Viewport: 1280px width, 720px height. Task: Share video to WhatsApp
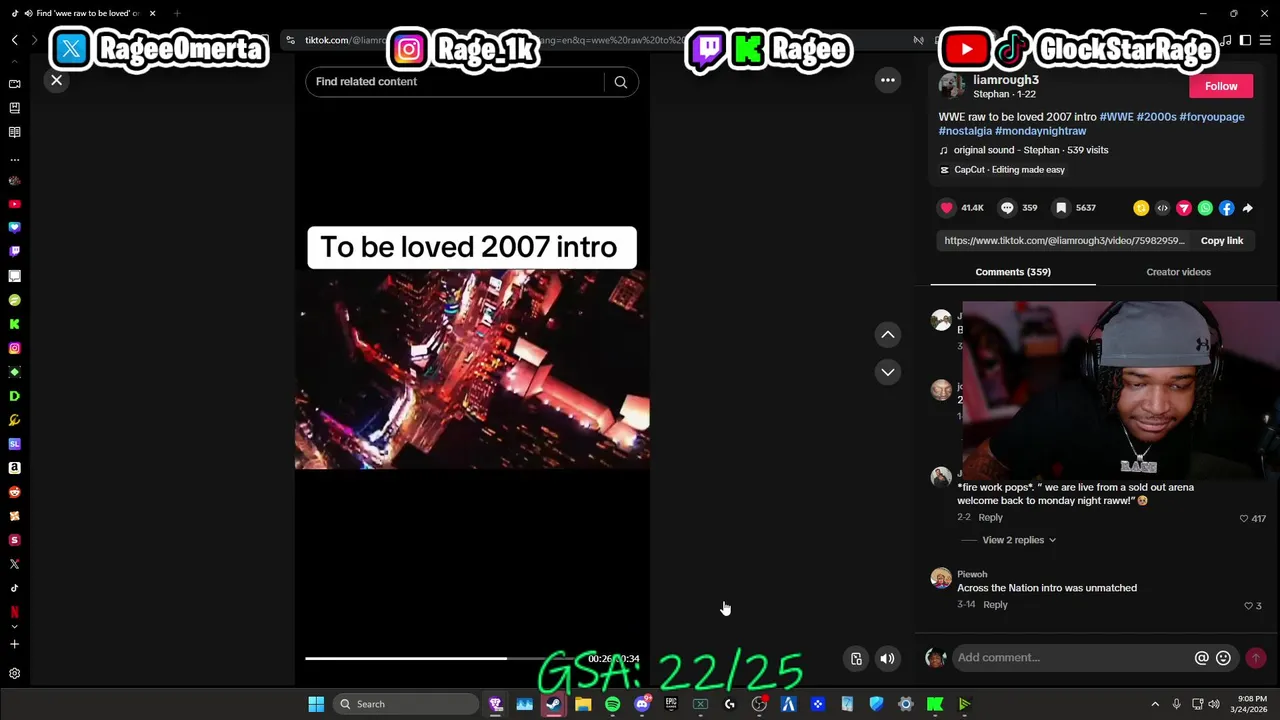pos(1205,208)
